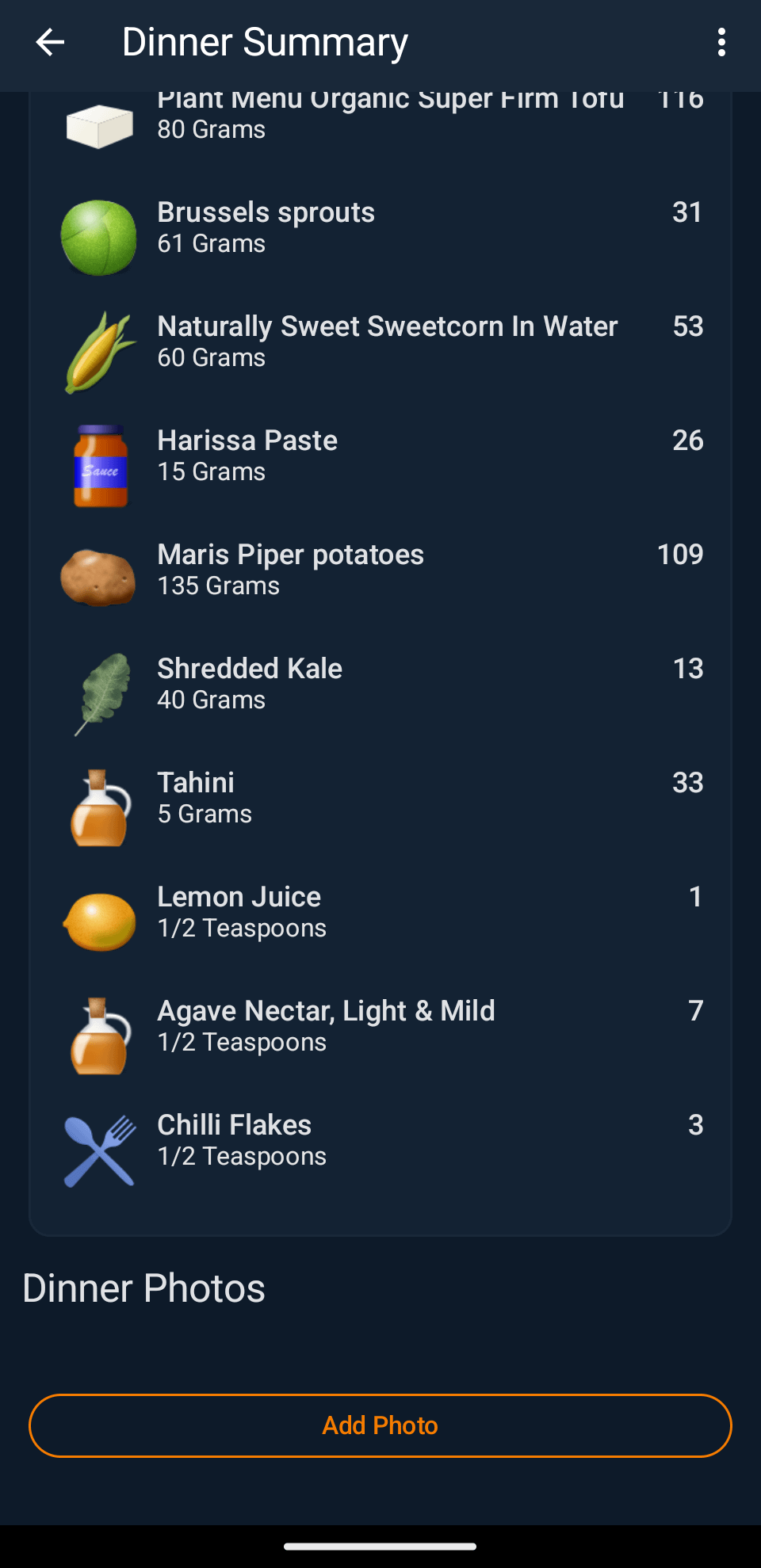The height and width of the screenshot is (1568, 761).
Task: Tap the Dinner Summary page title
Action: (x=265, y=43)
